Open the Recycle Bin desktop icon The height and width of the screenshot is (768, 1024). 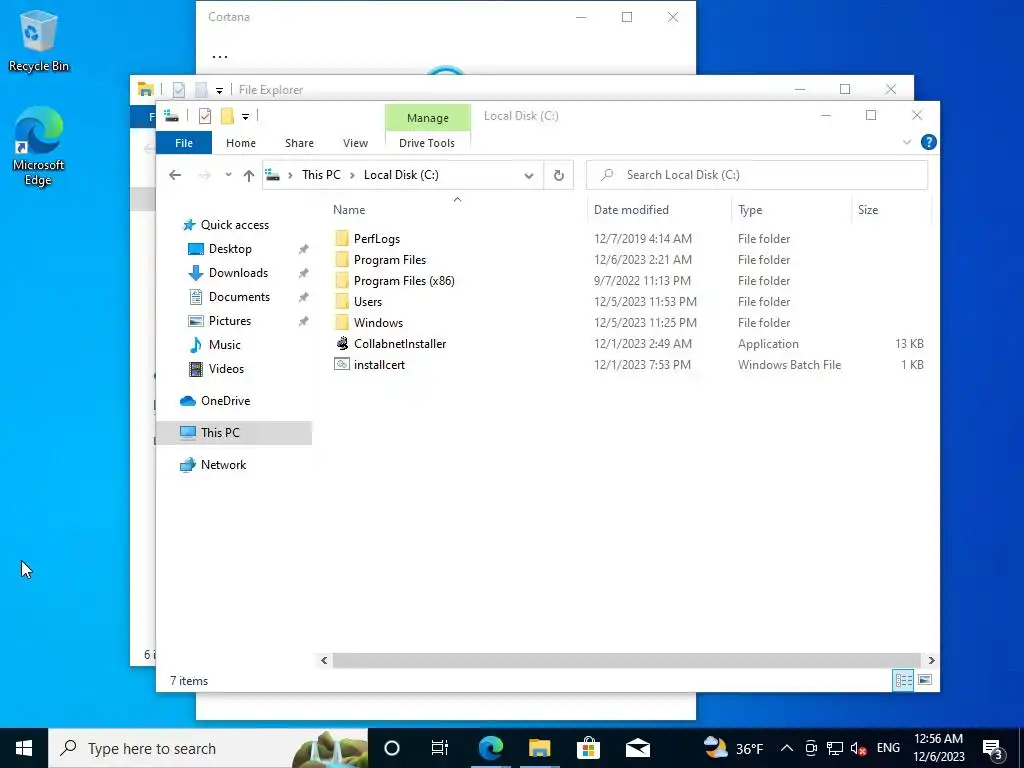(x=38, y=40)
